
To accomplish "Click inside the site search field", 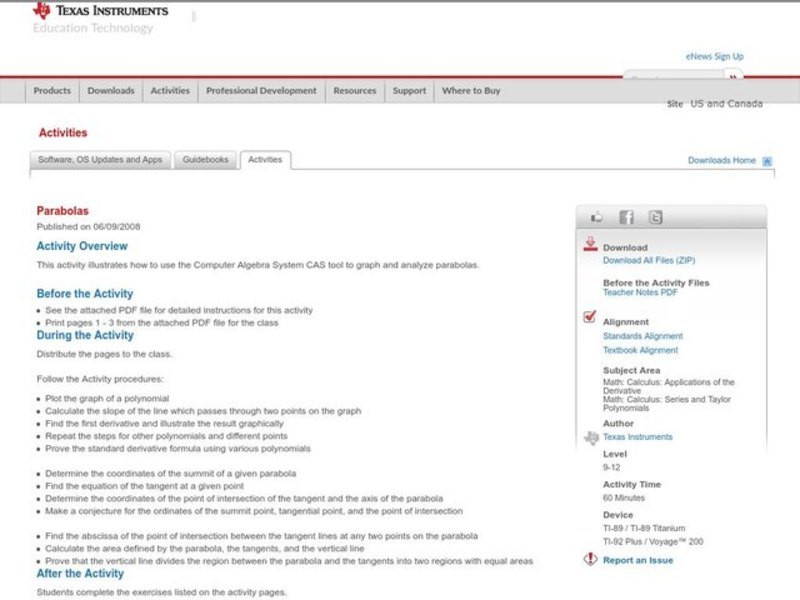I will click(x=673, y=77).
